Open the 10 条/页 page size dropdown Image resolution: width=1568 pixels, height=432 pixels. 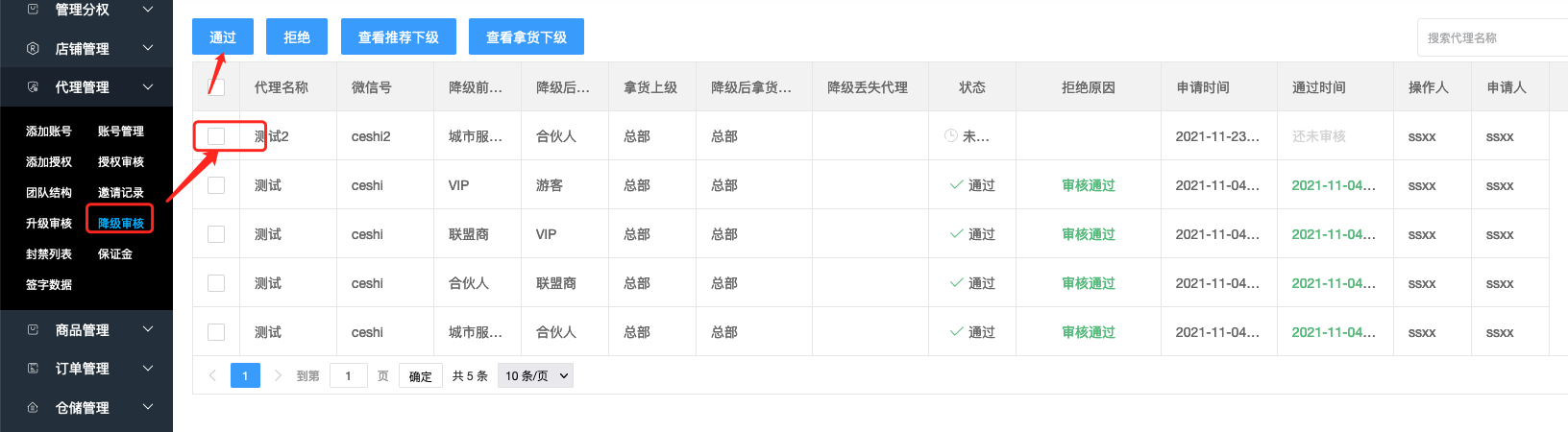pyautogui.click(x=535, y=375)
